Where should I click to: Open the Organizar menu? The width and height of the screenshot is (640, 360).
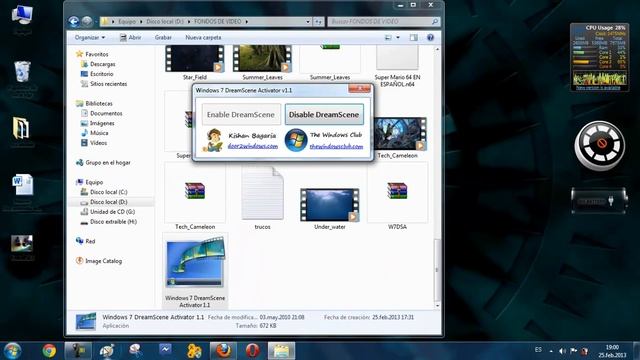90,38
